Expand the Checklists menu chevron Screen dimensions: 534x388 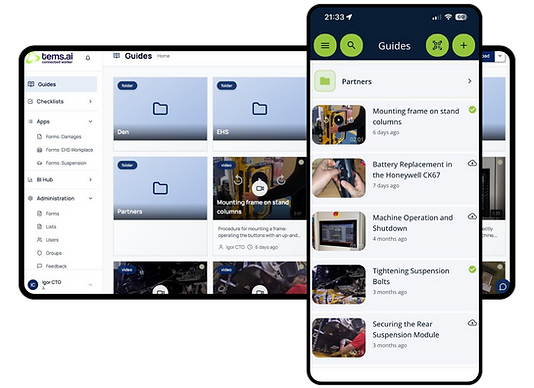(x=90, y=101)
